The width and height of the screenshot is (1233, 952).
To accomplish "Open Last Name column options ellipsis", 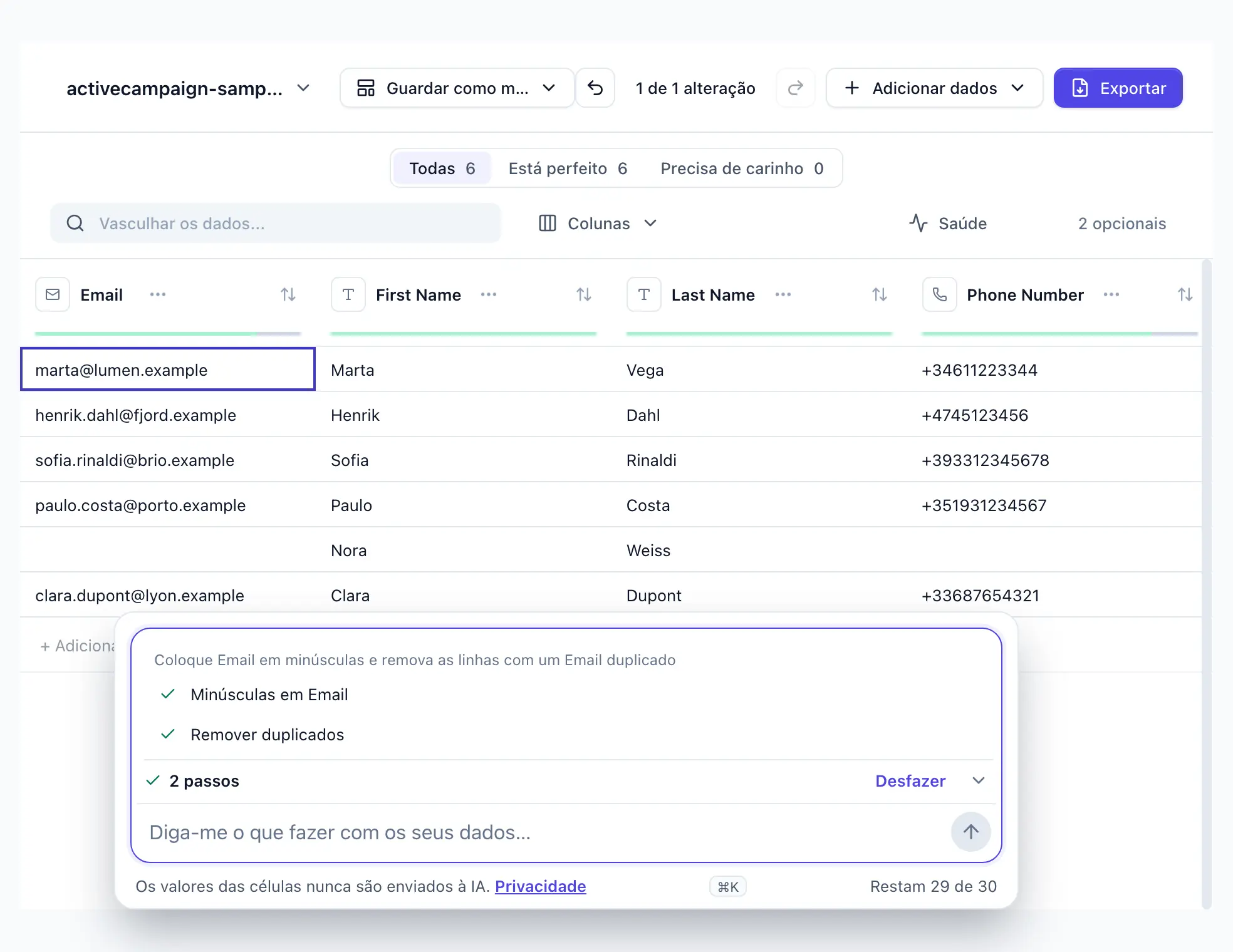I will coord(783,294).
